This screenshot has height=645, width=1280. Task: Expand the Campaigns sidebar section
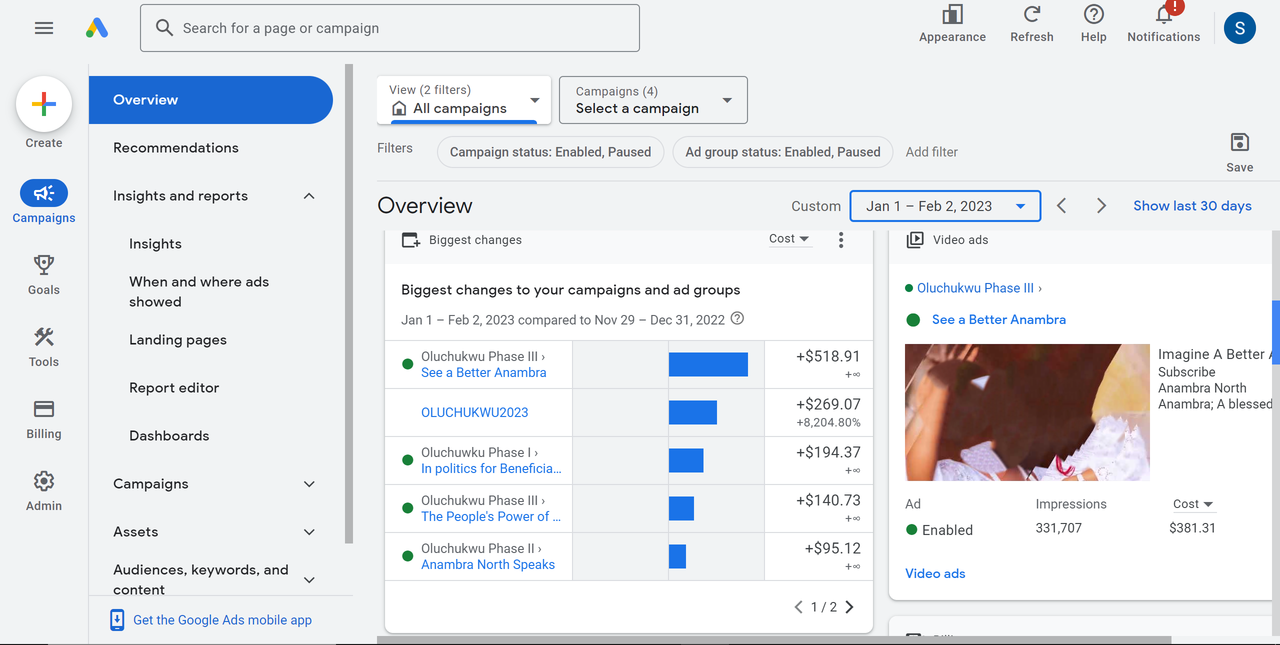(x=309, y=484)
